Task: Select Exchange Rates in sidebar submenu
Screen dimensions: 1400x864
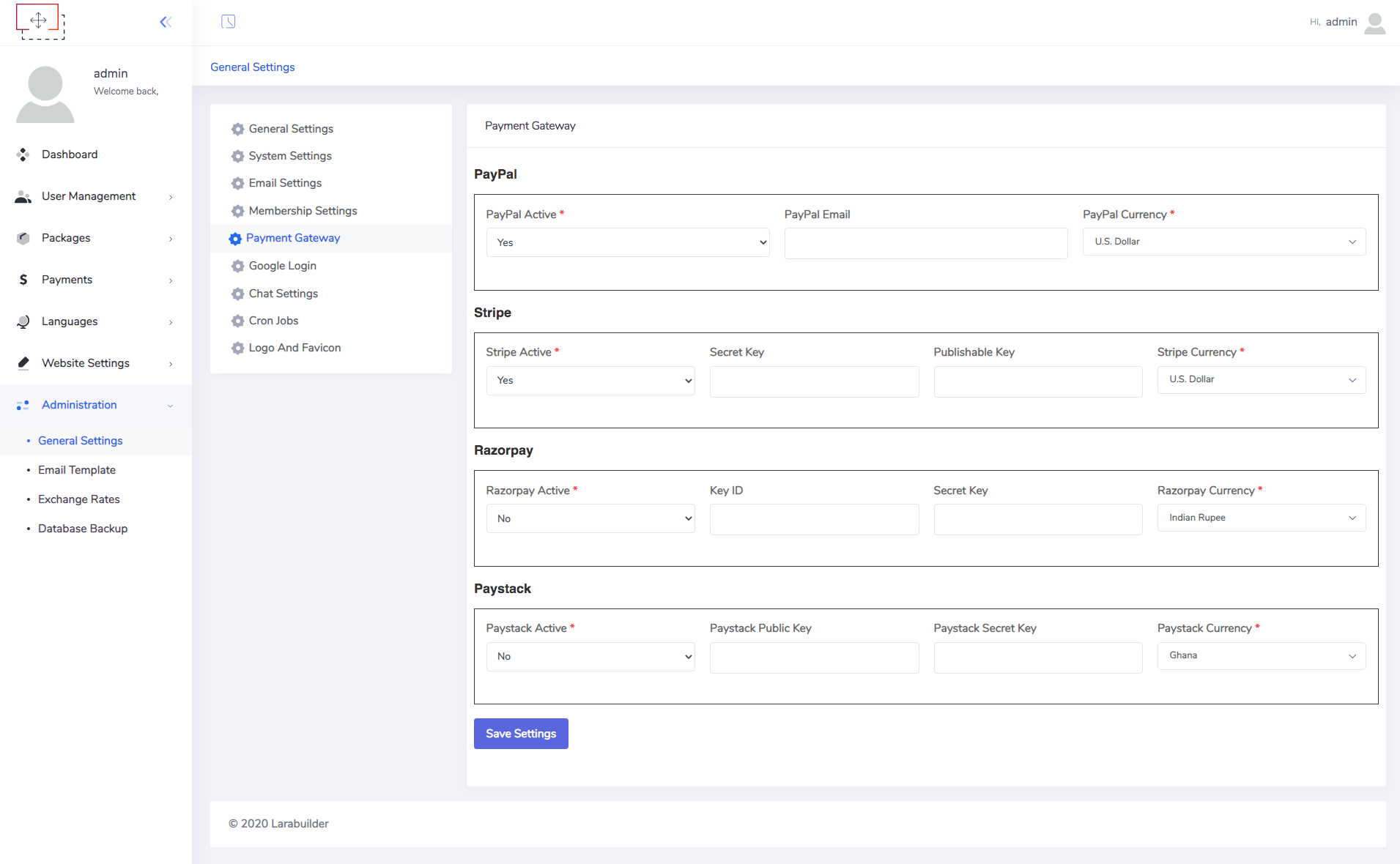Action: [x=79, y=499]
